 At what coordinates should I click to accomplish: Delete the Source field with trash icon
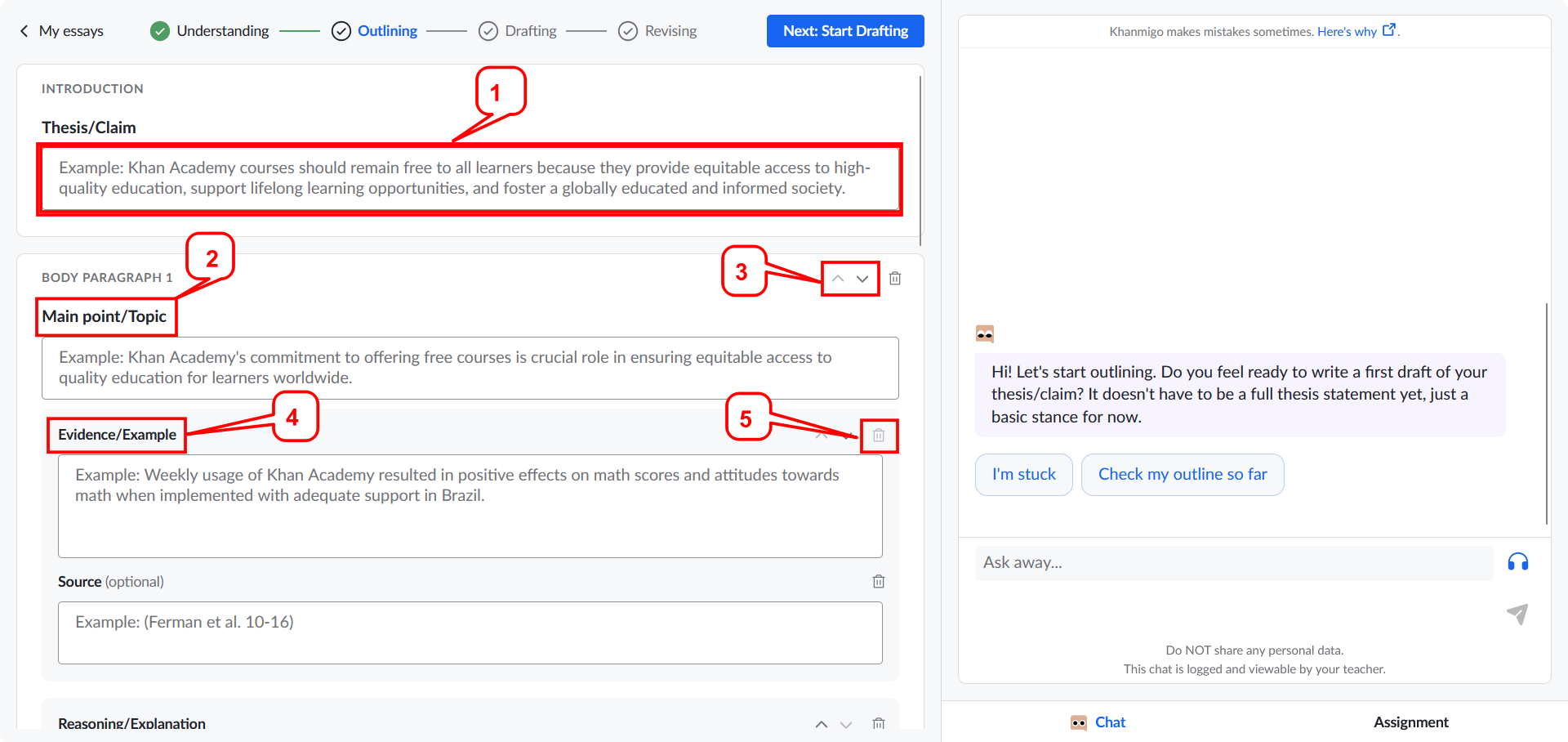pos(879,582)
